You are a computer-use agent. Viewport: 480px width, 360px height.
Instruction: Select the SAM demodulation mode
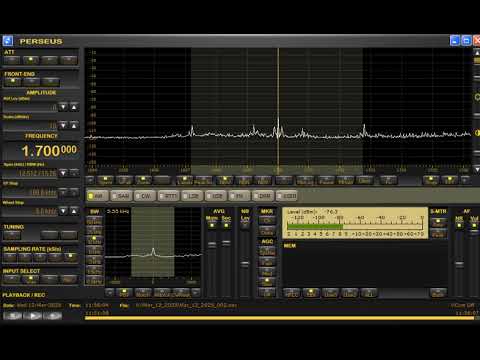point(121,196)
